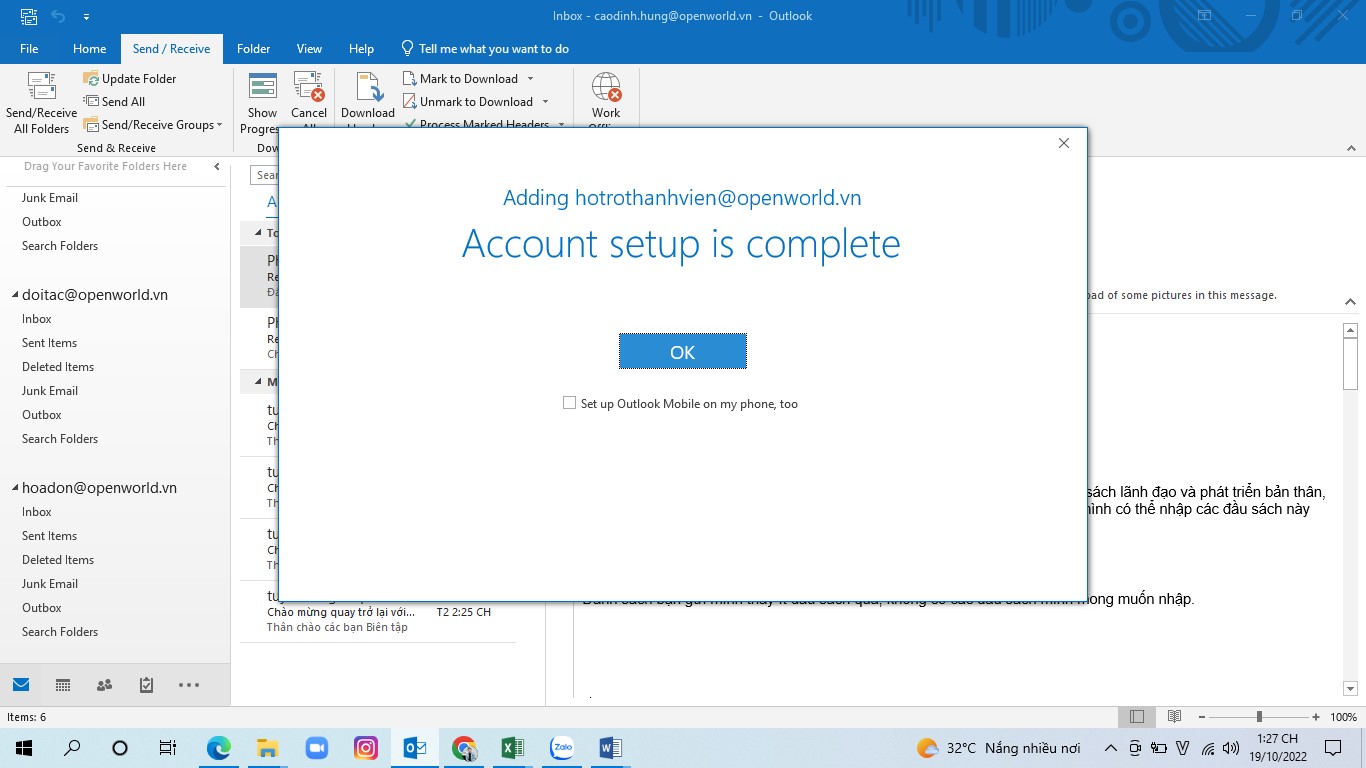
Task: Open Zalo from the taskbar
Action: 562,748
